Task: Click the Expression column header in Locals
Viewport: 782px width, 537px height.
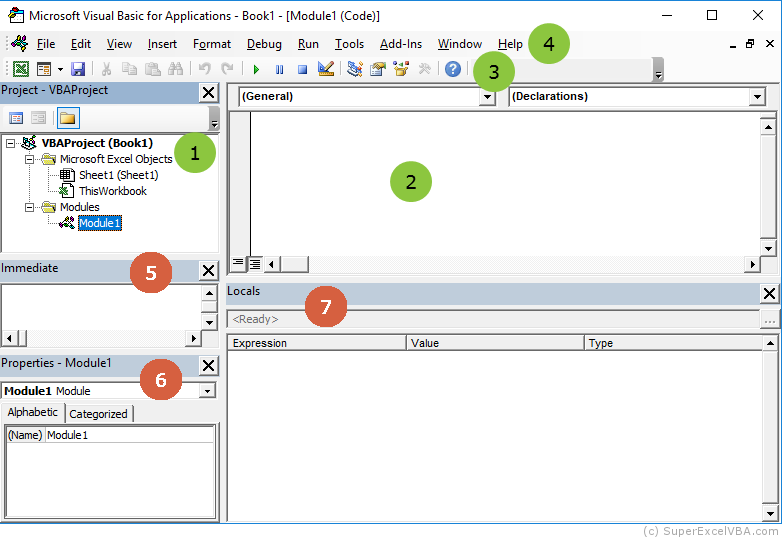Action: click(317, 343)
